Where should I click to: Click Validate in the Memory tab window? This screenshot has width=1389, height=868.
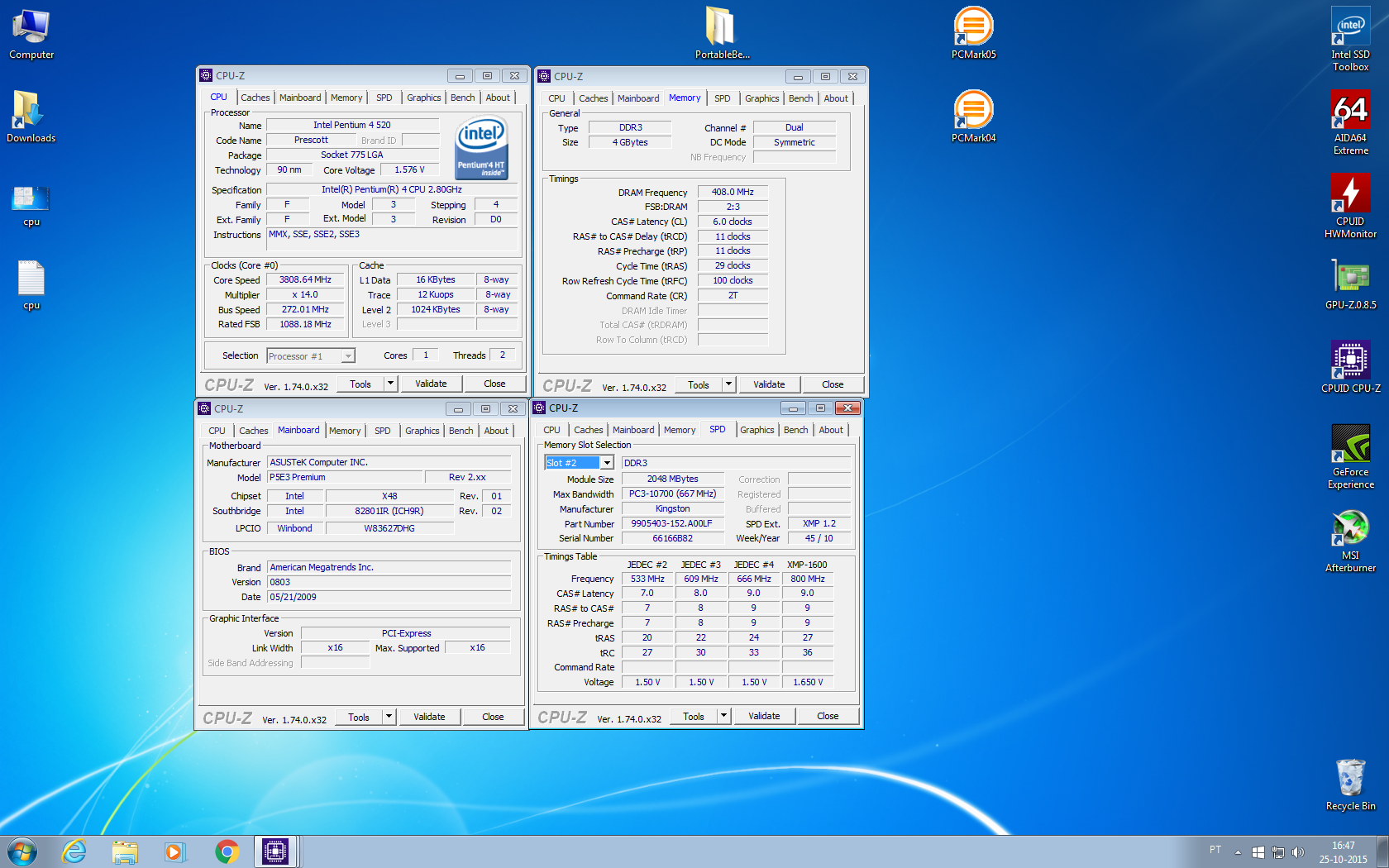click(769, 384)
